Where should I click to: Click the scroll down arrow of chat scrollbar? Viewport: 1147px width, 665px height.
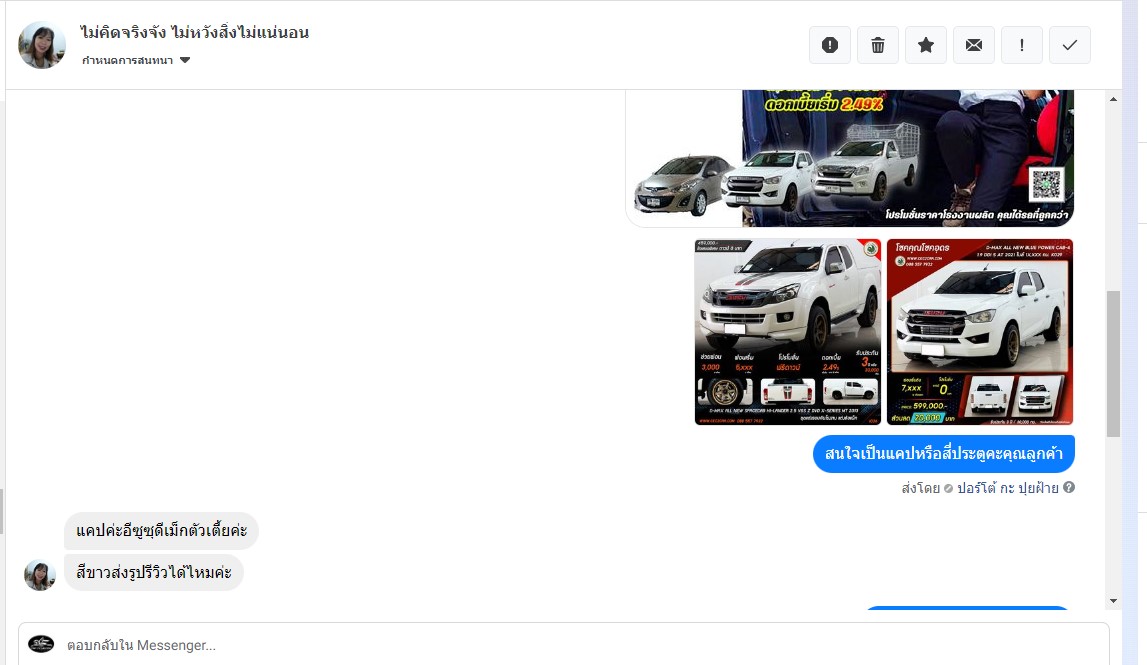(x=1113, y=601)
